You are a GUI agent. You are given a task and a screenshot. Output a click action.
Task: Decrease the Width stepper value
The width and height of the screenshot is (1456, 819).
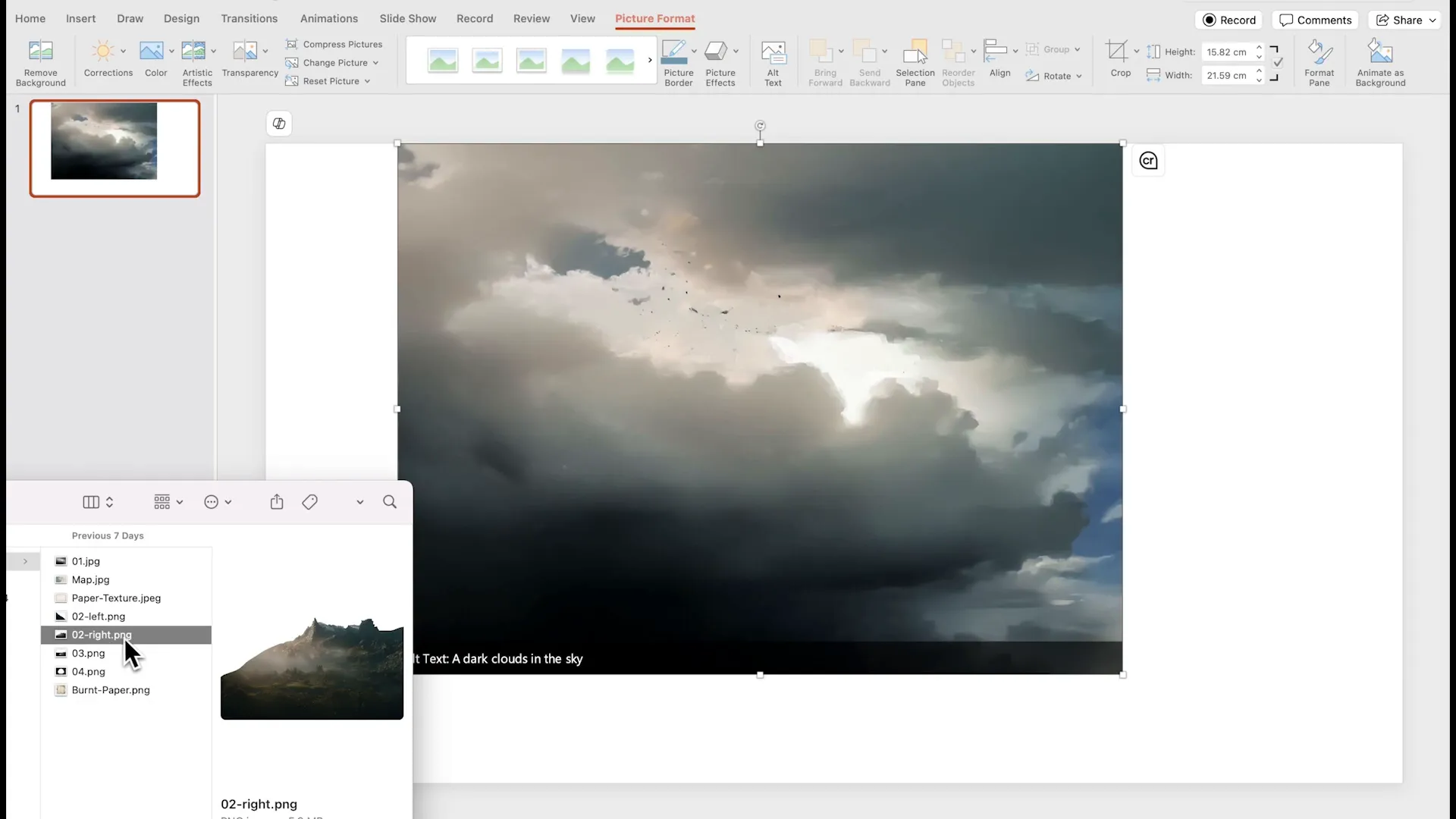coord(1260,80)
